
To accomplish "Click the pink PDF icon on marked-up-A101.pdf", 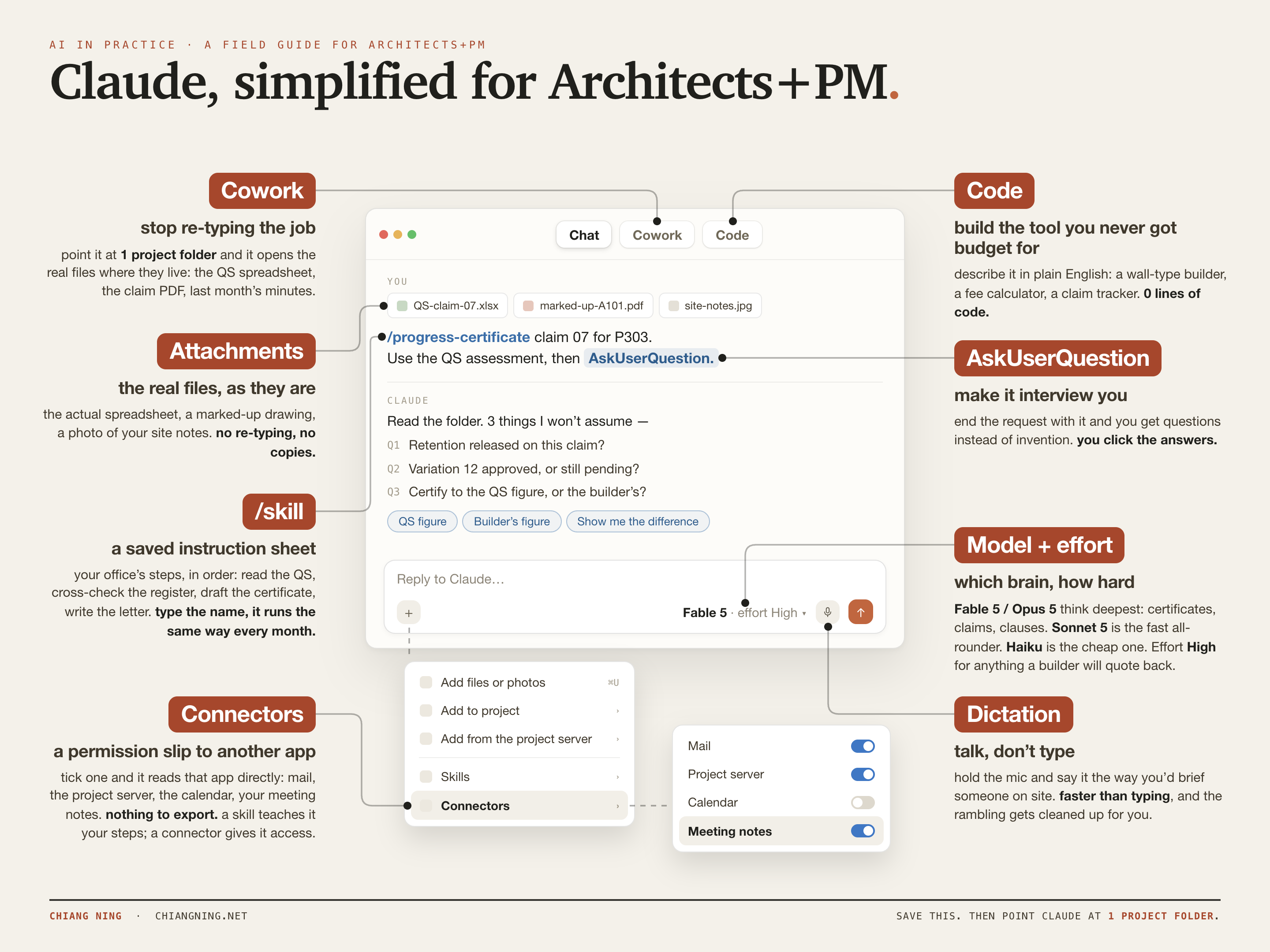I will (528, 306).
